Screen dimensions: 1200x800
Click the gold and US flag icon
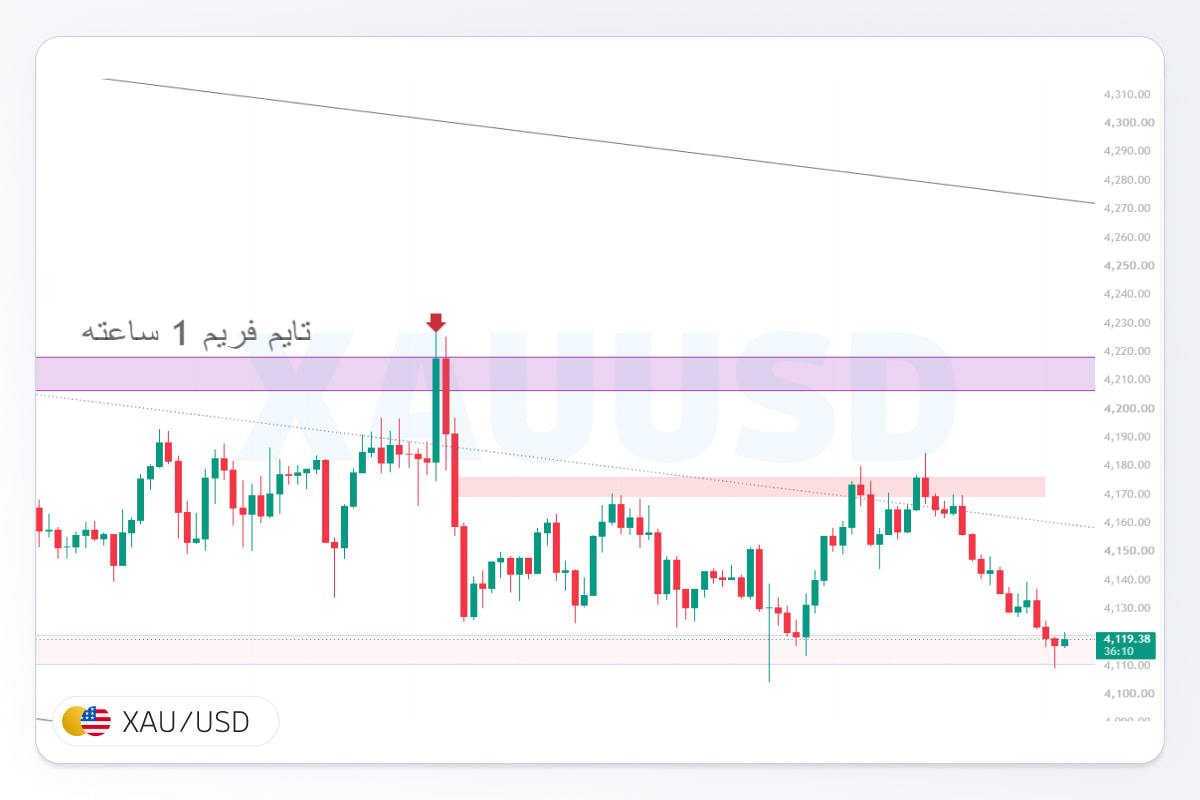86,721
